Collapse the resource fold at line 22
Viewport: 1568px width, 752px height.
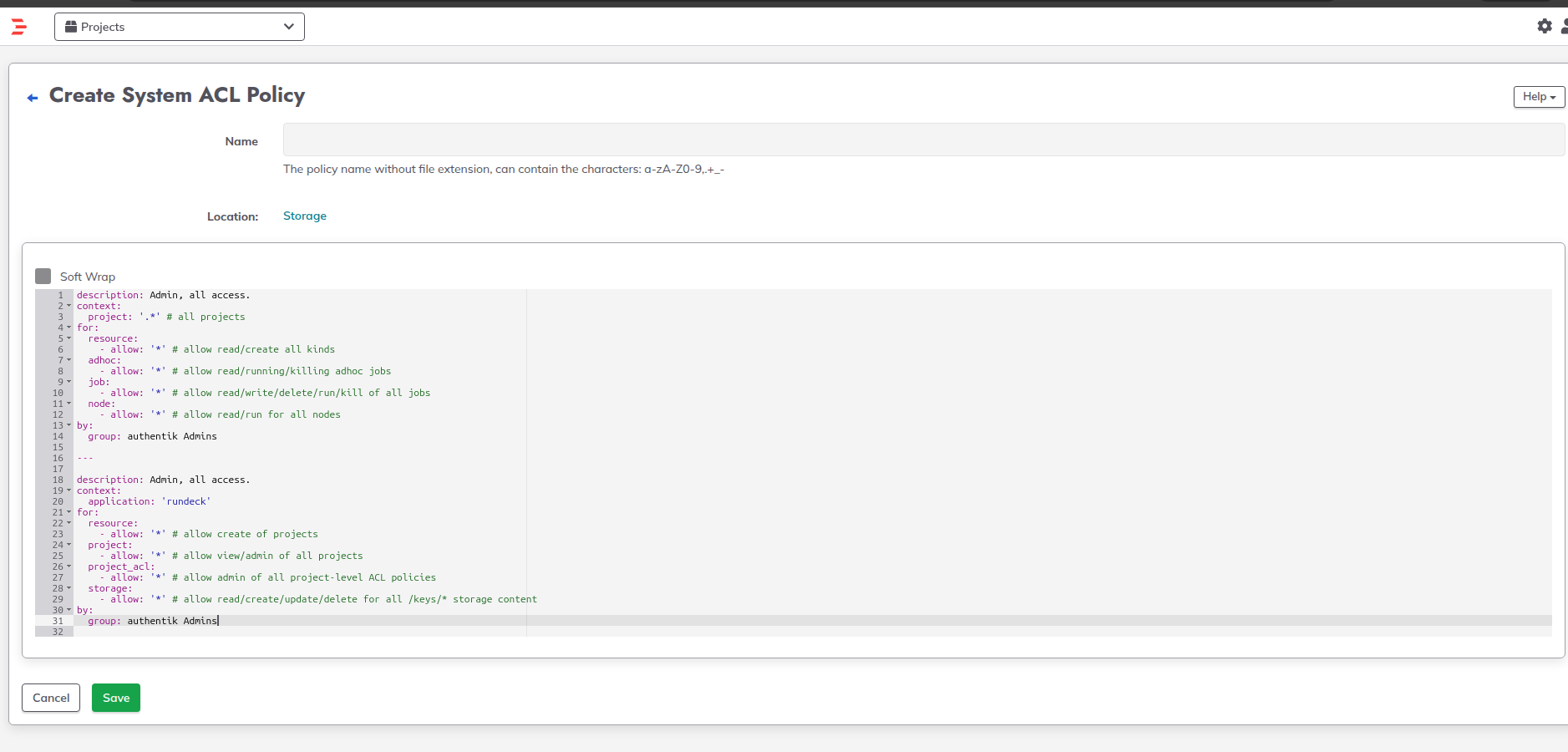coord(69,523)
